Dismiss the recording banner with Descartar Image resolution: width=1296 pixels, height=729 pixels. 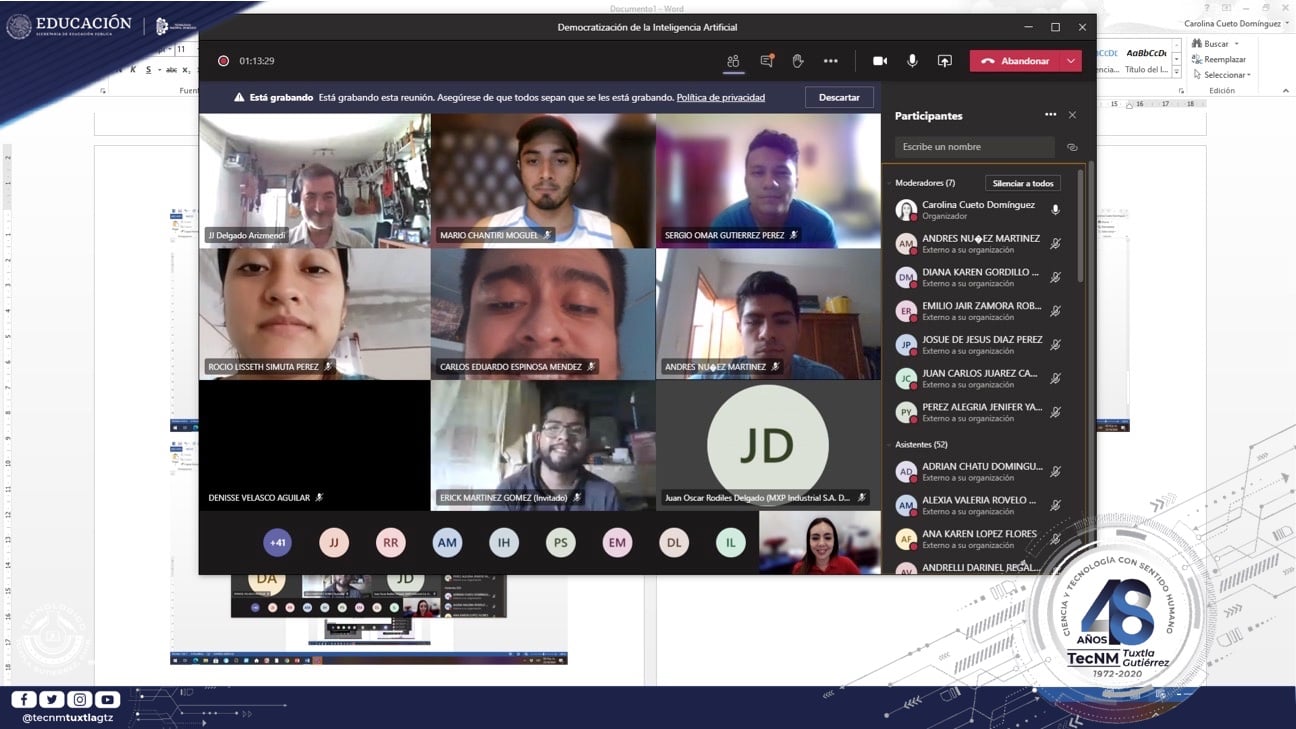pyautogui.click(x=839, y=97)
